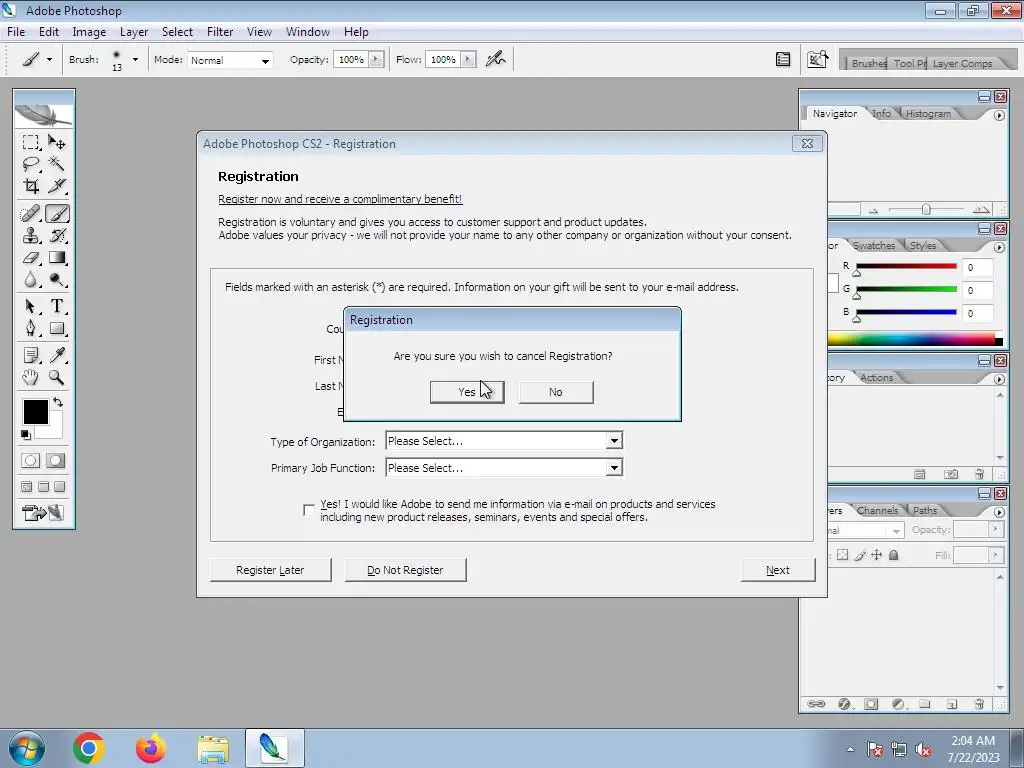
Task: Open the Opacity slider arrow
Action: pos(376,59)
